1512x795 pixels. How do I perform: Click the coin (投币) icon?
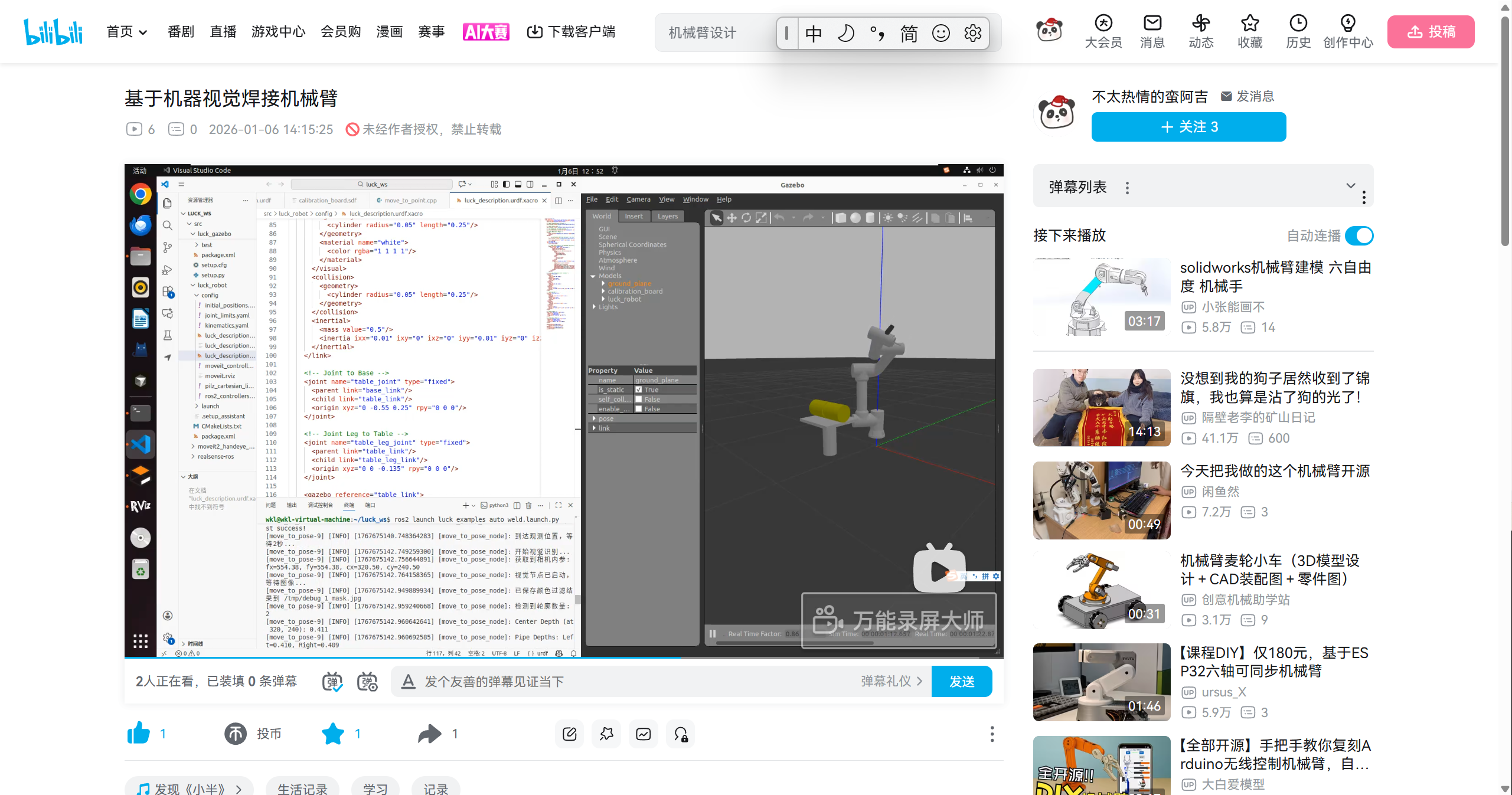[236, 734]
